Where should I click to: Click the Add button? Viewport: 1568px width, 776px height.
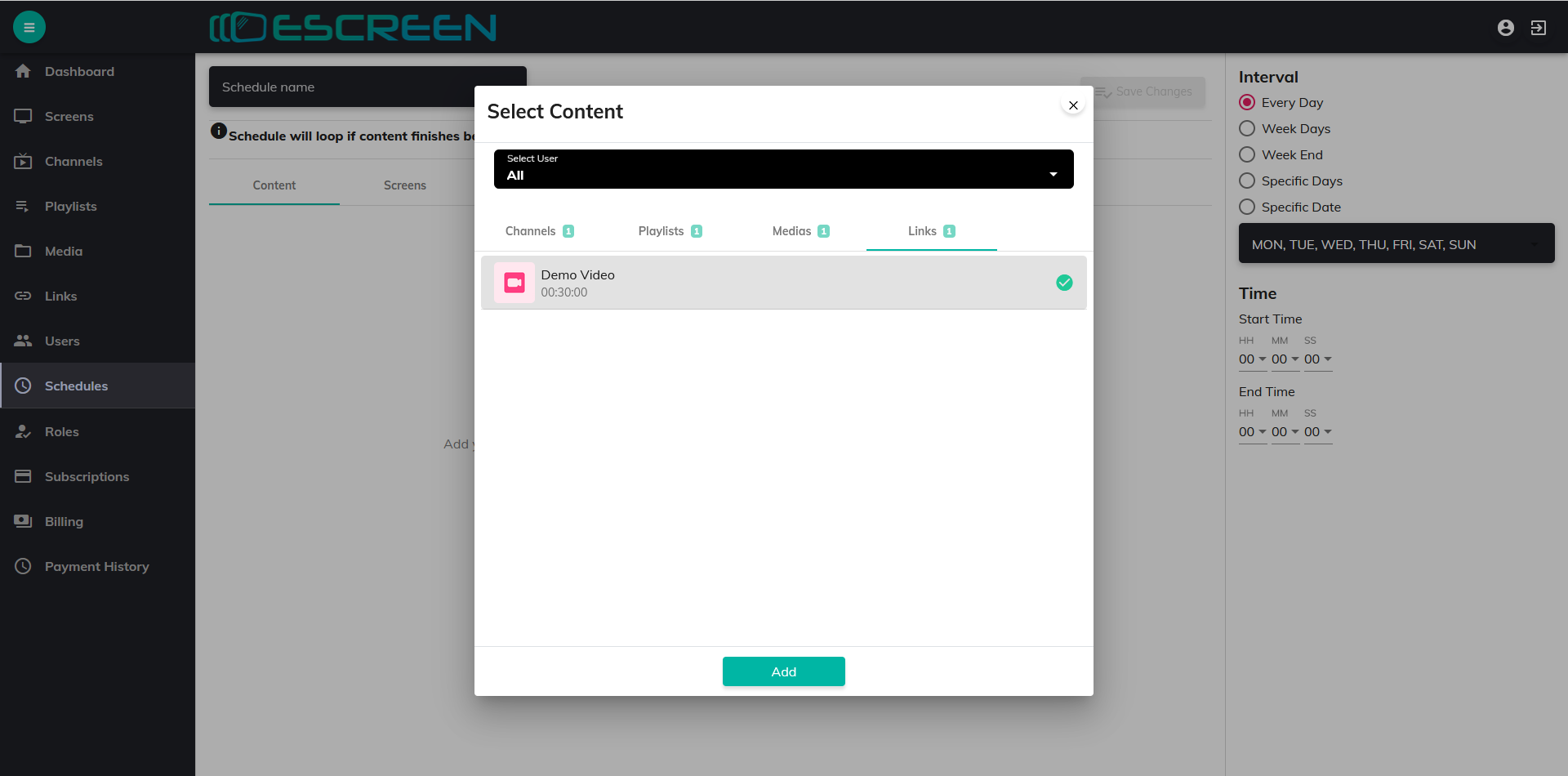pyautogui.click(x=783, y=671)
